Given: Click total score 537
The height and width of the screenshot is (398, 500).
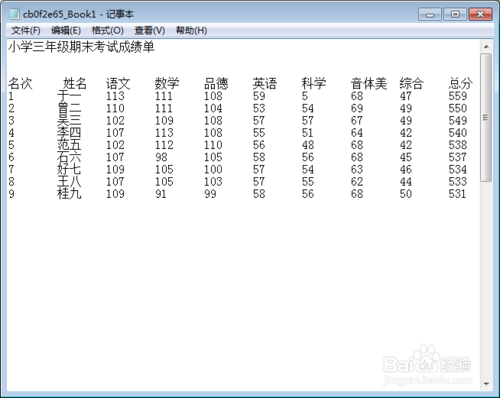Looking at the screenshot, I should [458, 157].
